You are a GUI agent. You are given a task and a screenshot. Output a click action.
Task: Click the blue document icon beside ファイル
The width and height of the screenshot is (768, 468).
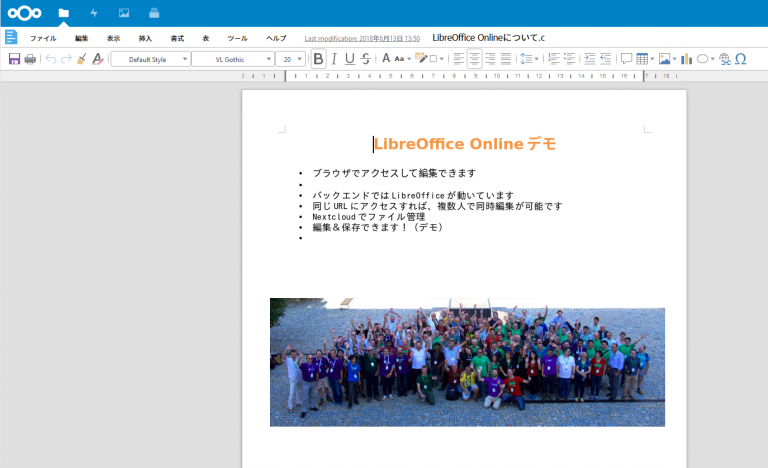click(x=11, y=37)
